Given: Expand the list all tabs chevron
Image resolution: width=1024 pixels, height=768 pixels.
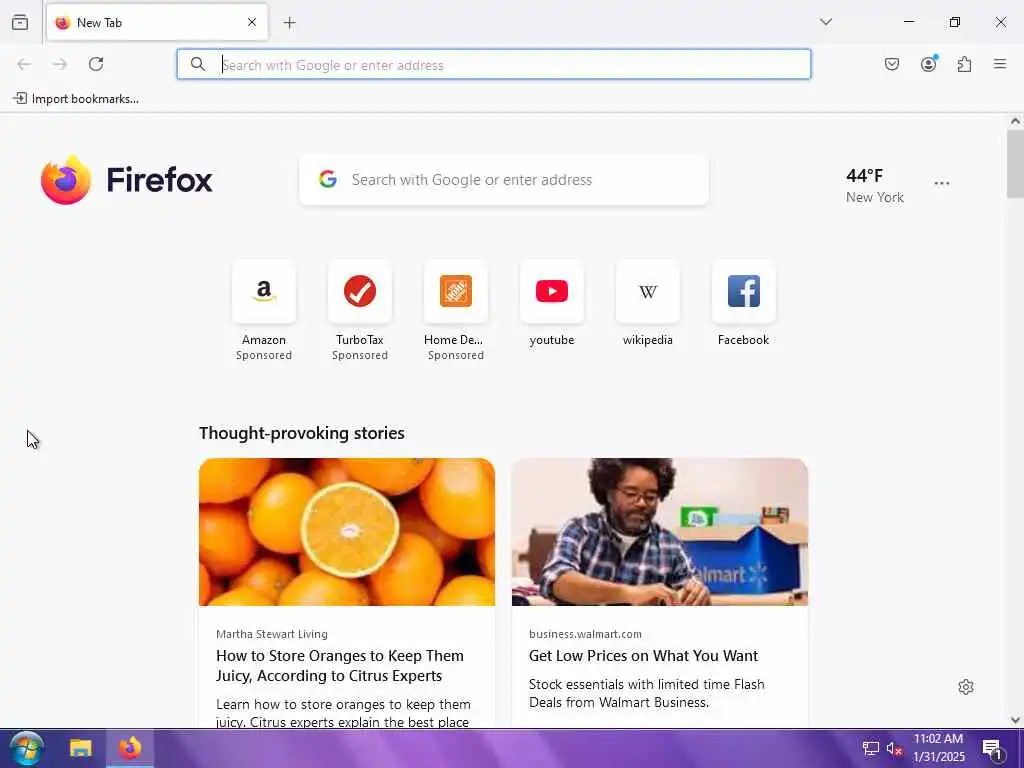Looking at the screenshot, I should (826, 22).
